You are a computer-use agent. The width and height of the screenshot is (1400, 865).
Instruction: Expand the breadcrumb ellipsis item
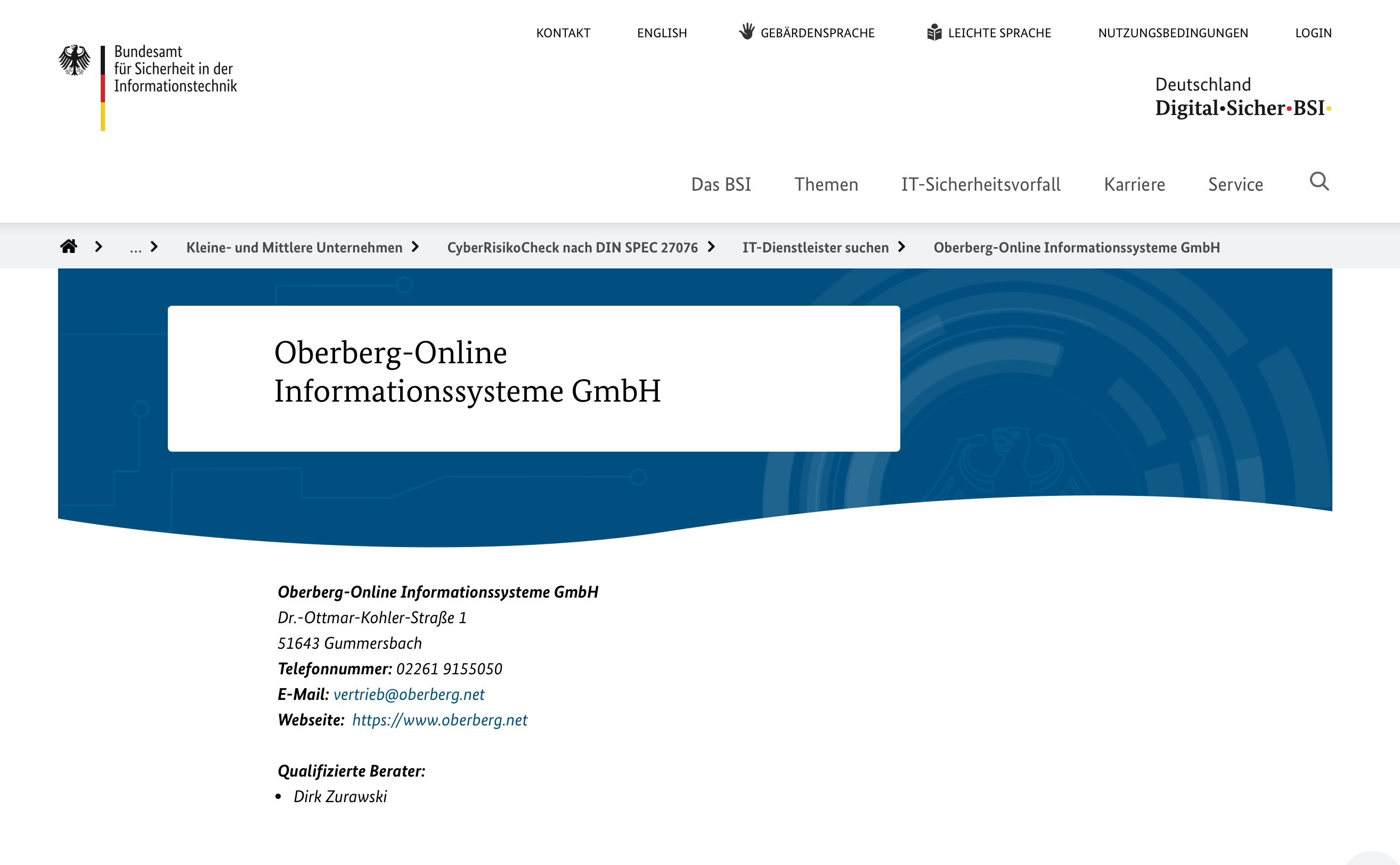pos(135,248)
